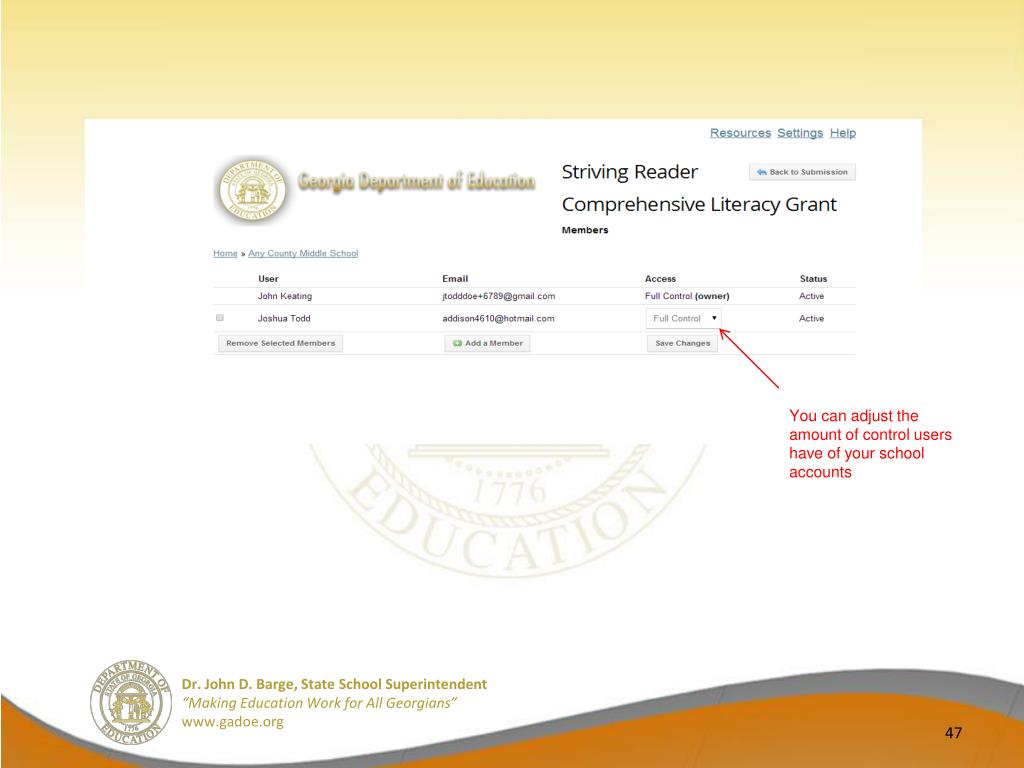This screenshot has width=1024, height=768.
Task: Click John Keating user name
Action: pos(285,296)
